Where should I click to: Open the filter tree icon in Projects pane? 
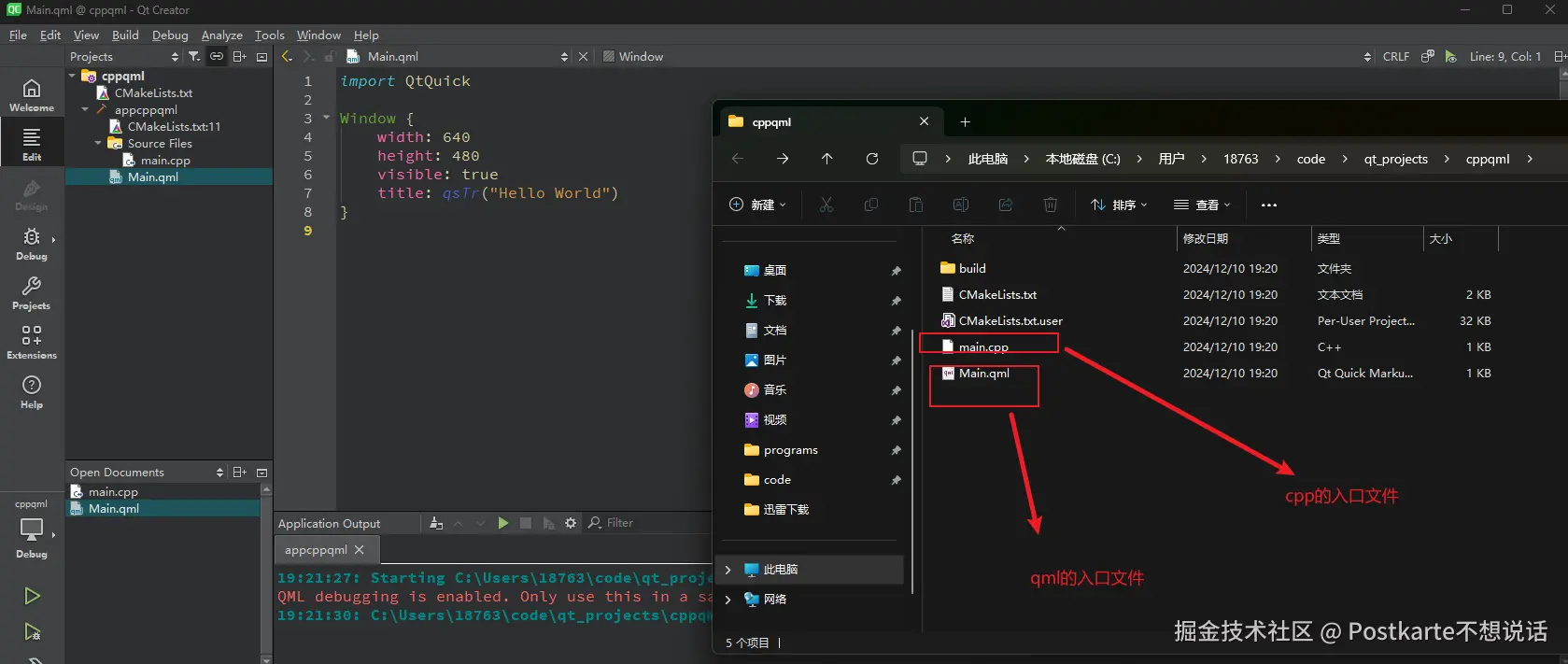pyautogui.click(x=194, y=56)
